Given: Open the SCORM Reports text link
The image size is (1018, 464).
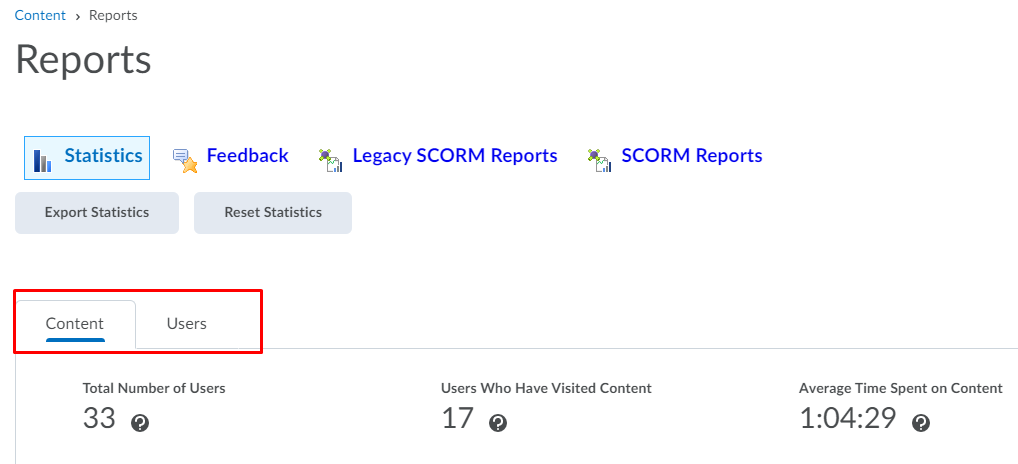Looking at the screenshot, I should 692,156.
